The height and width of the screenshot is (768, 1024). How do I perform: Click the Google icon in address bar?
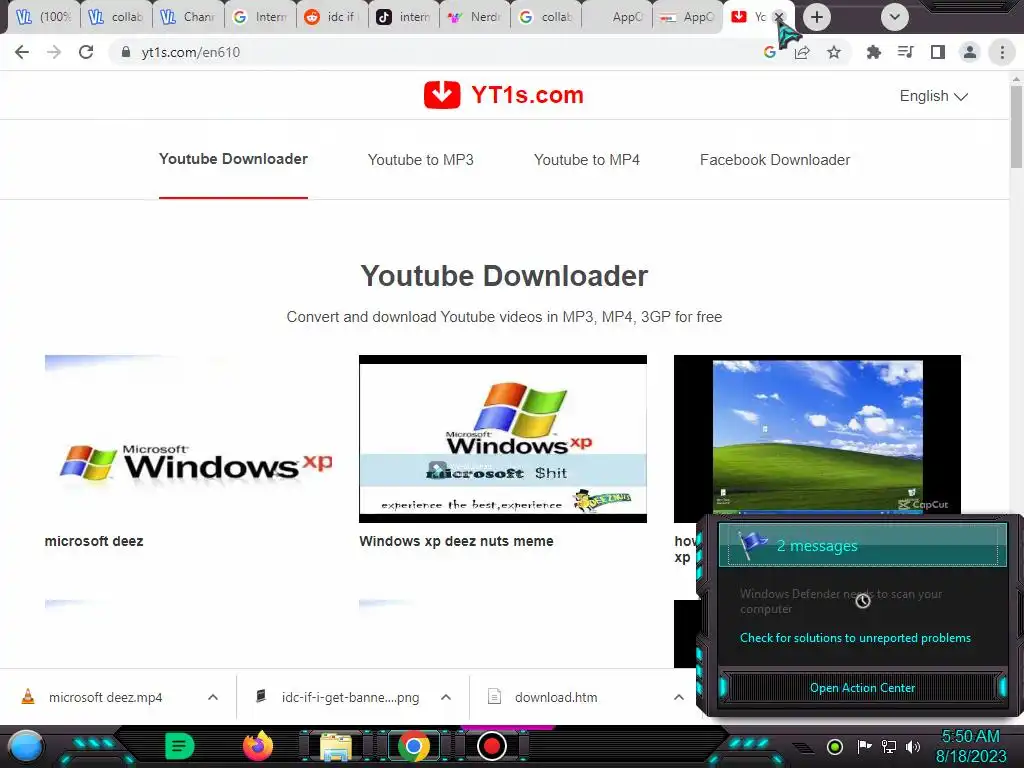770,52
